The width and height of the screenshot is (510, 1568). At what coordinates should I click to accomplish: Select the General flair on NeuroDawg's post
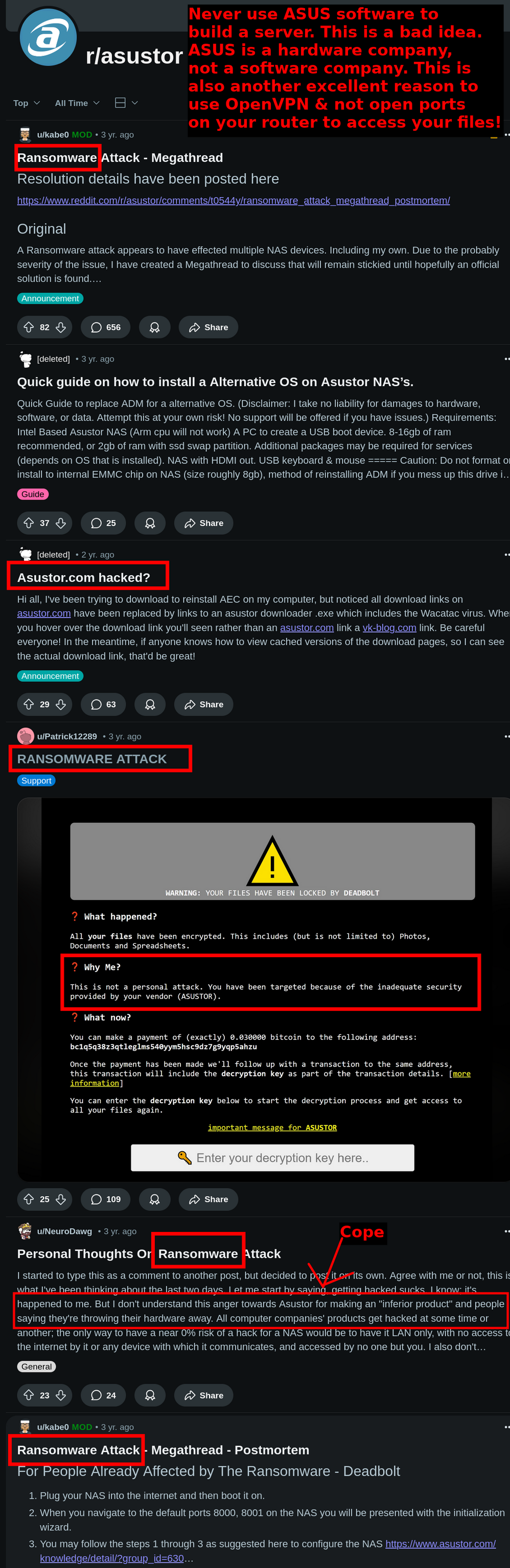[x=37, y=1367]
